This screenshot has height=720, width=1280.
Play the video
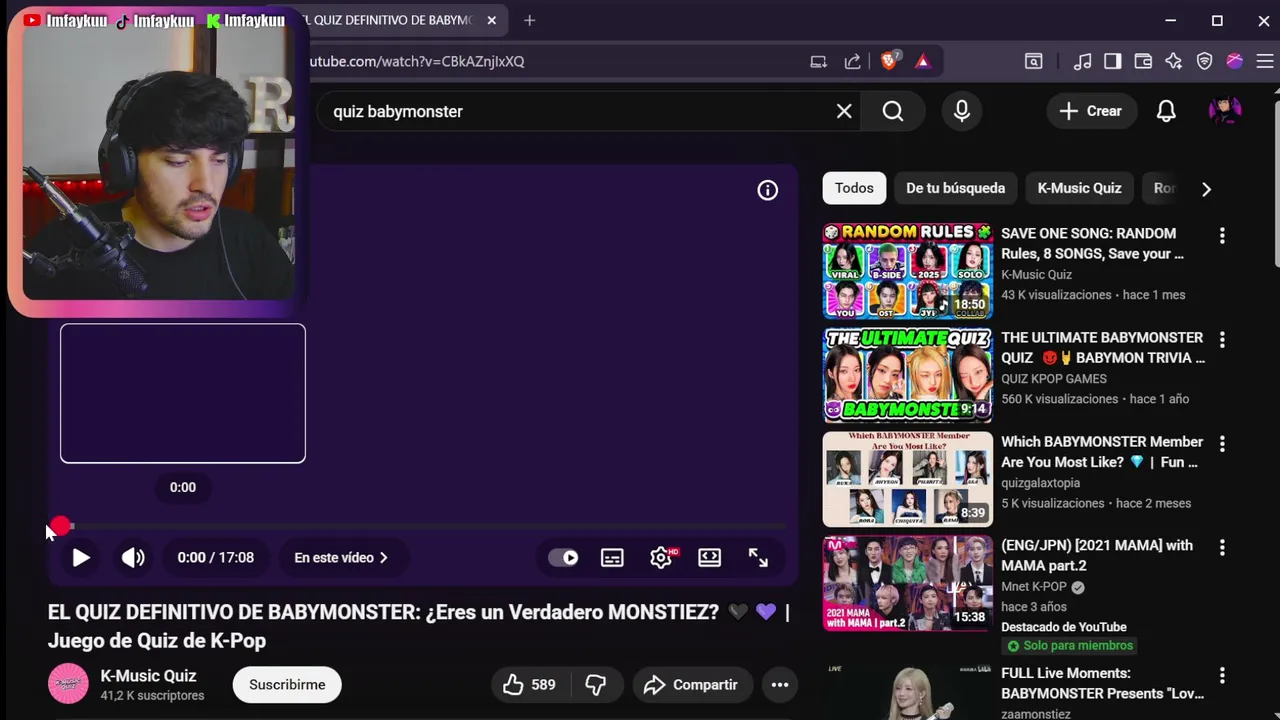click(x=81, y=558)
